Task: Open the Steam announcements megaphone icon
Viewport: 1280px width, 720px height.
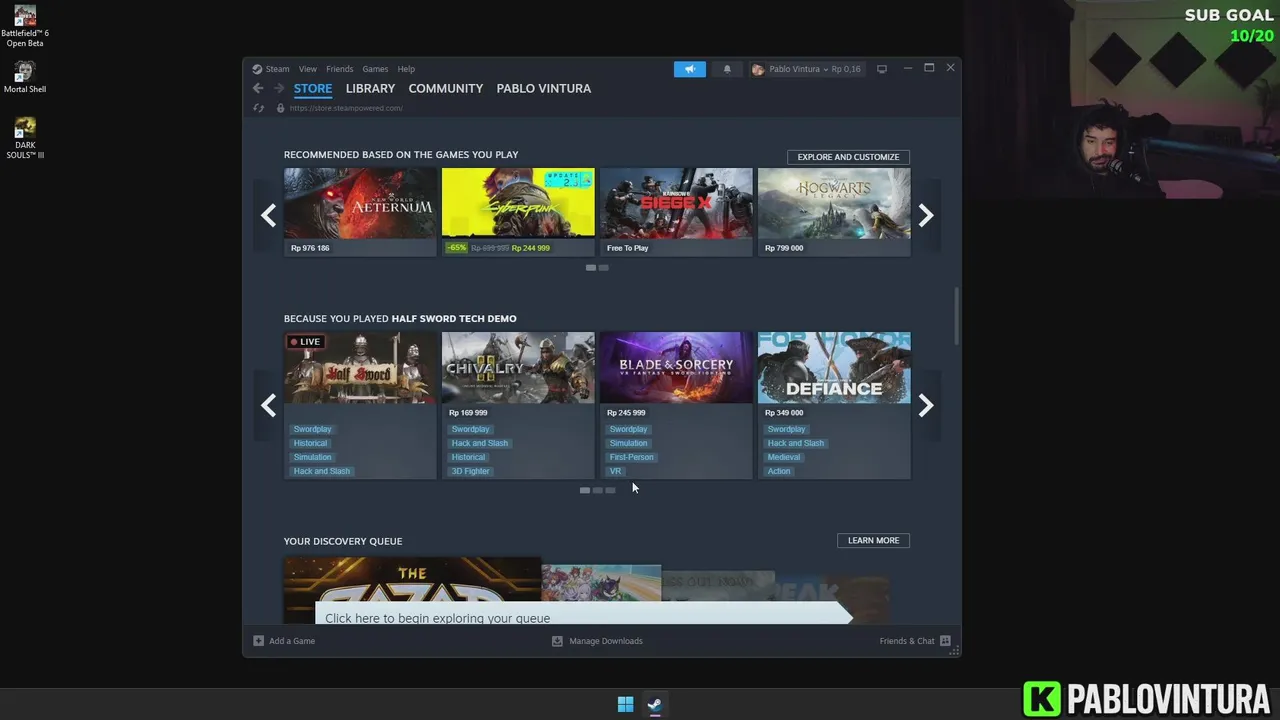Action: click(x=689, y=69)
